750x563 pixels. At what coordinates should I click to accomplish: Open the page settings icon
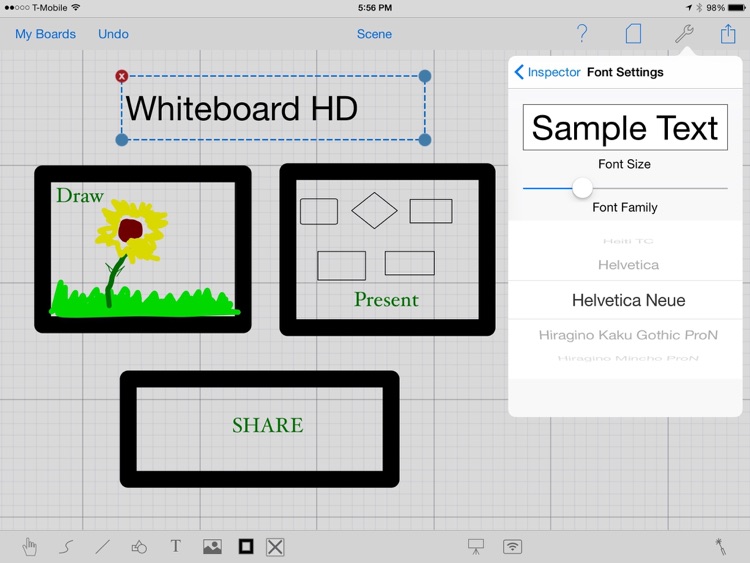click(x=633, y=34)
